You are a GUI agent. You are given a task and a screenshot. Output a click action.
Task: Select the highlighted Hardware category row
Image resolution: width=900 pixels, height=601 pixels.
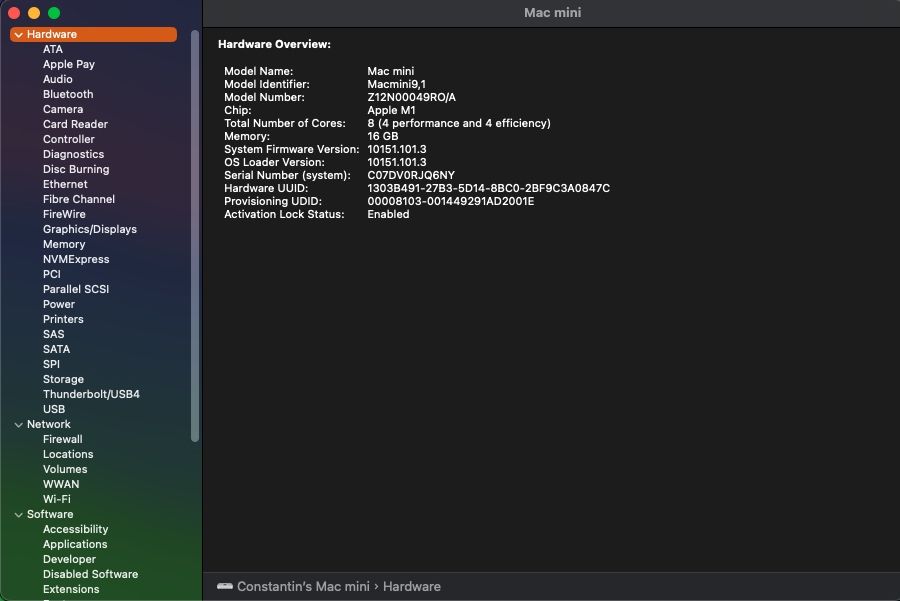[94, 34]
